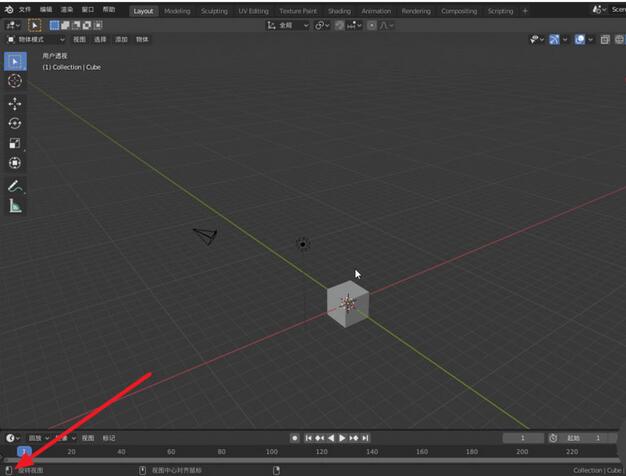Toggle X-ray mode icon

605,39
